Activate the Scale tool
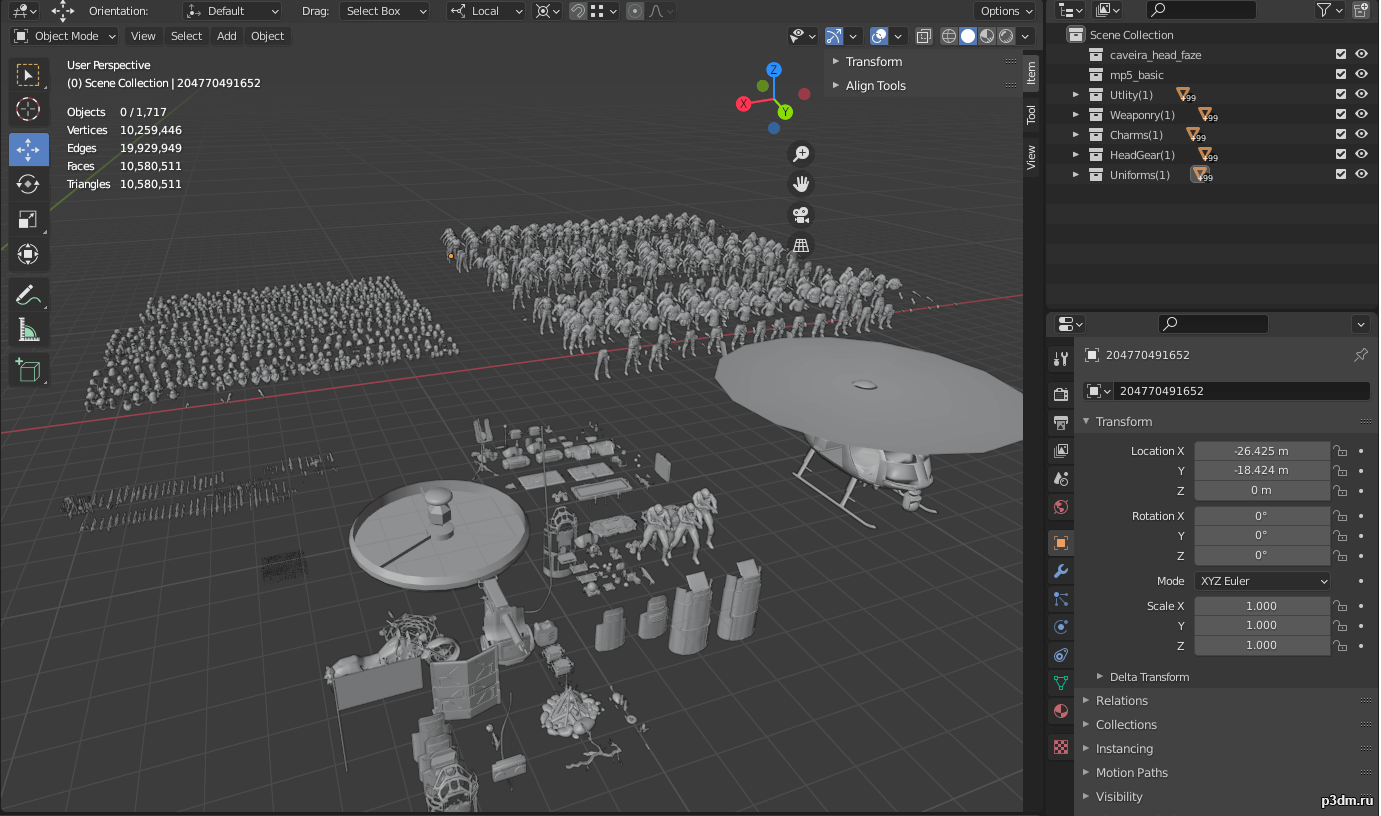Image resolution: width=1381 pixels, height=816 pixels. (x=28, y=219)
